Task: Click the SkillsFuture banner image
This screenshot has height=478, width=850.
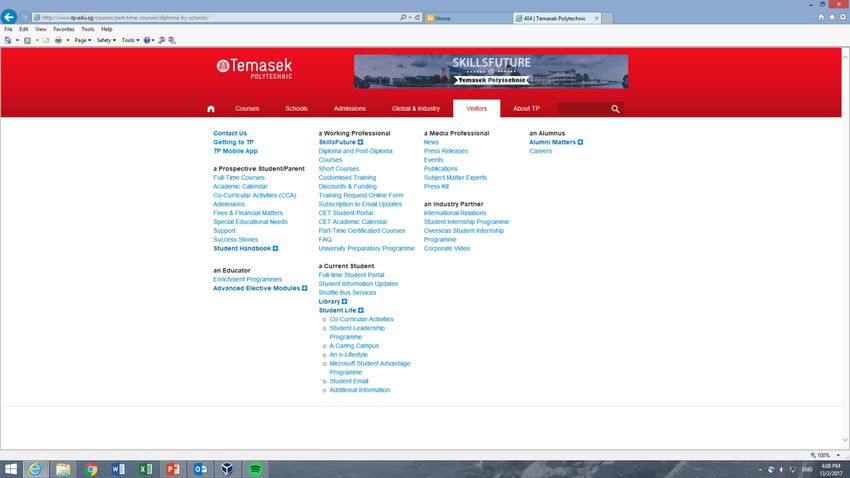Action: [491, 71]
